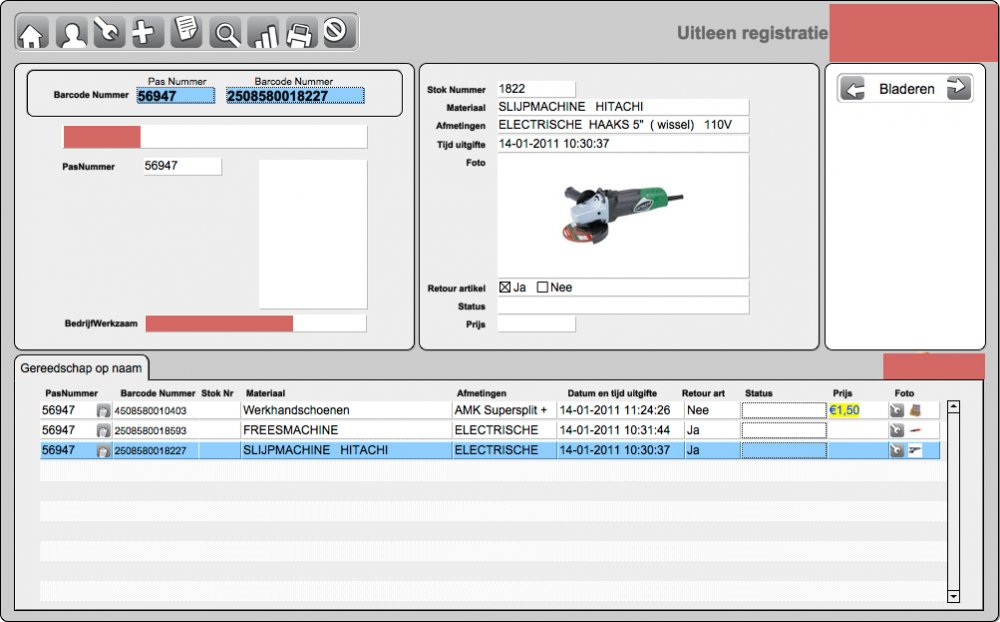
Task: Click the Nee value in the Retour art column
Action: pos(698,410)
